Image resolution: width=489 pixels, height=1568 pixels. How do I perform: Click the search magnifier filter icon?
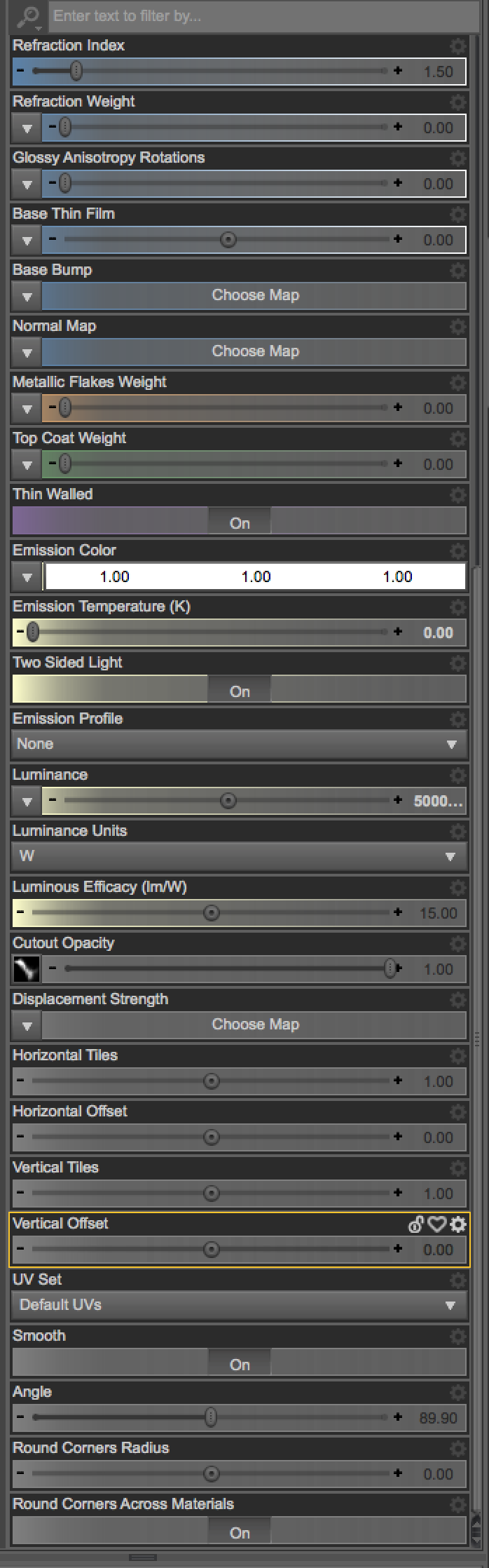pos(29,15)
